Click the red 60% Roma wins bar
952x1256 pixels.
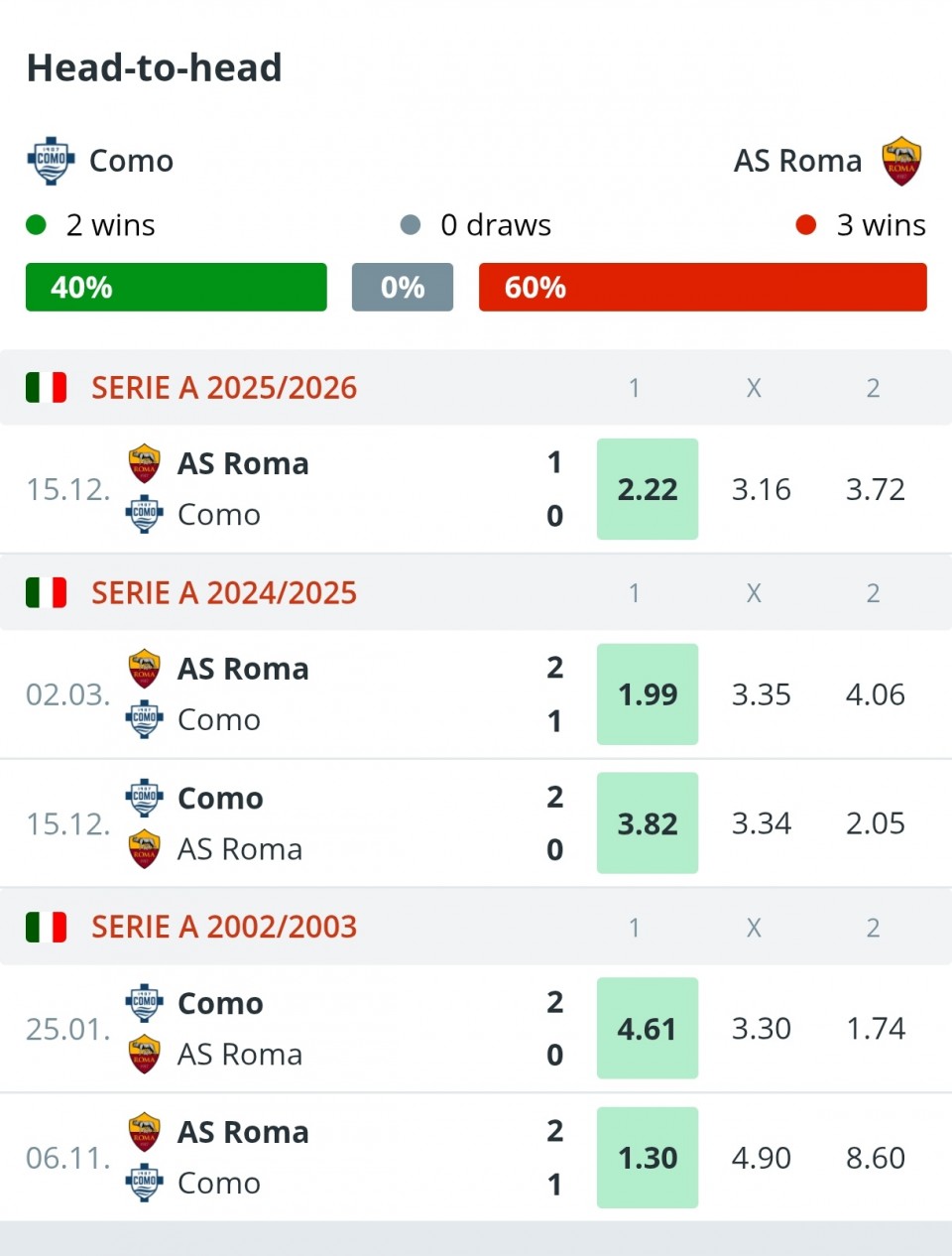702,288
